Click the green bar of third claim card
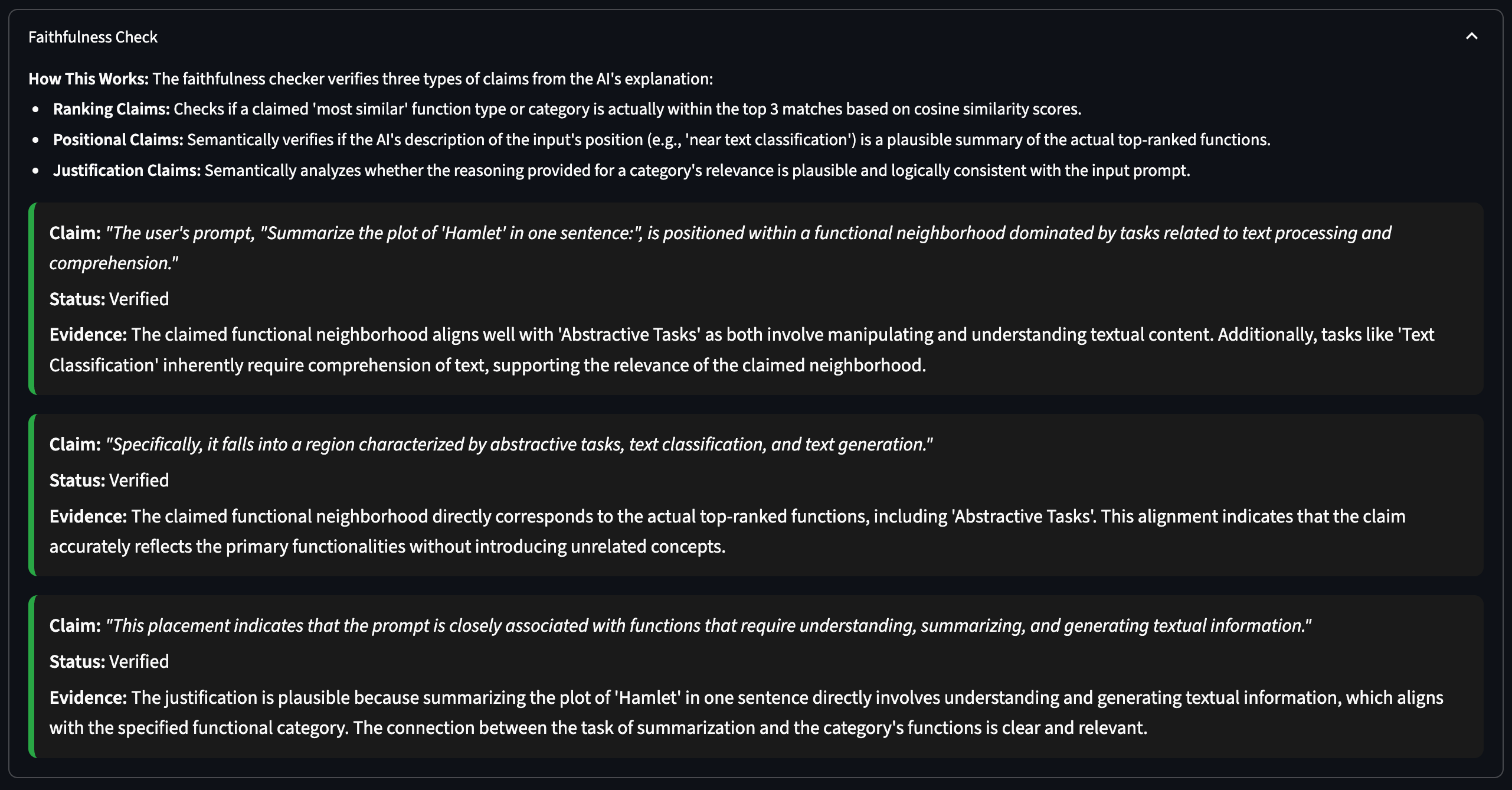Image resolution: width=1512 pixels, height=790 pixels. pos(32,676)
